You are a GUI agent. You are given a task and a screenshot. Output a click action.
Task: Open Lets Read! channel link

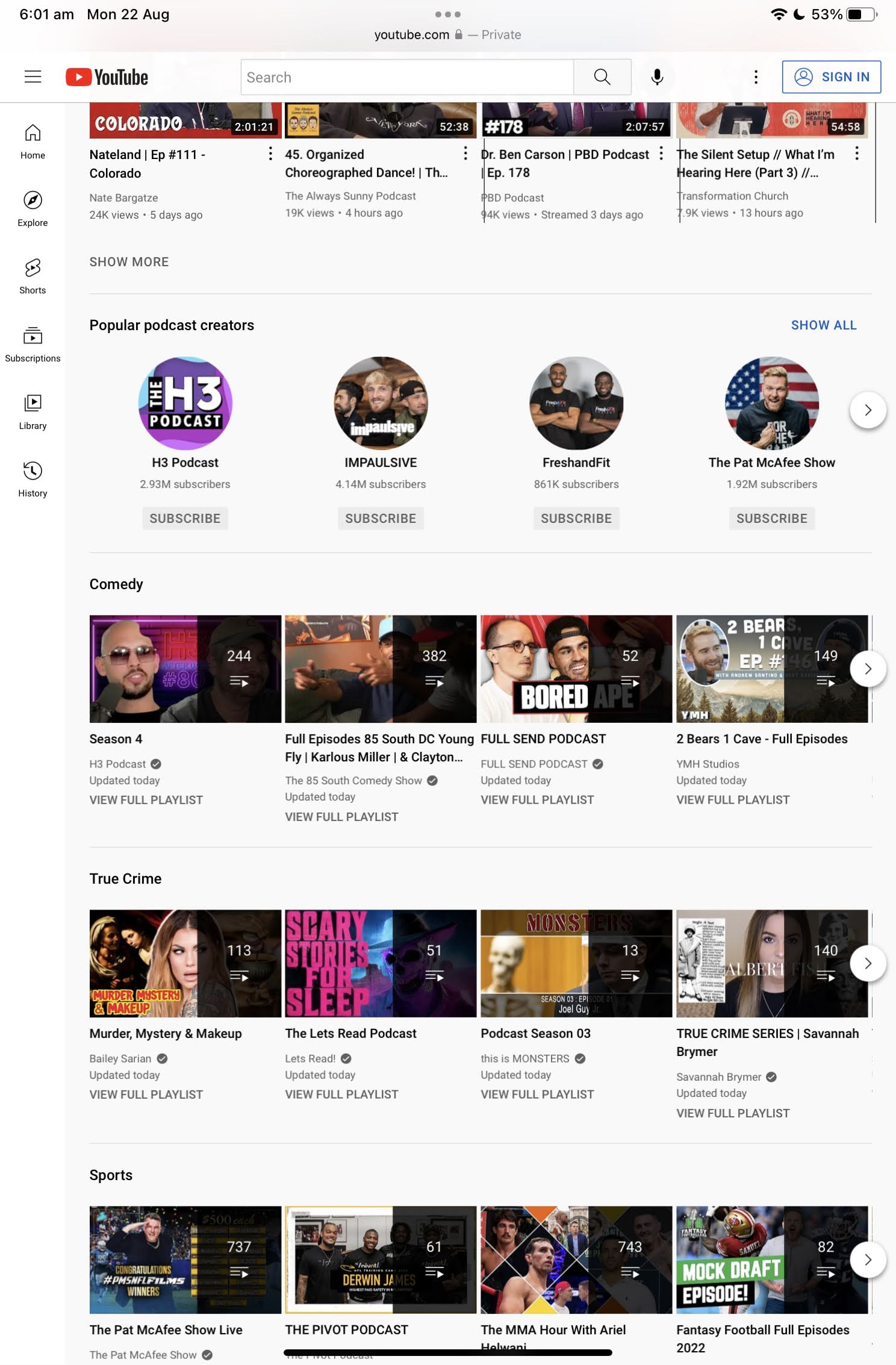(310, 1058)
